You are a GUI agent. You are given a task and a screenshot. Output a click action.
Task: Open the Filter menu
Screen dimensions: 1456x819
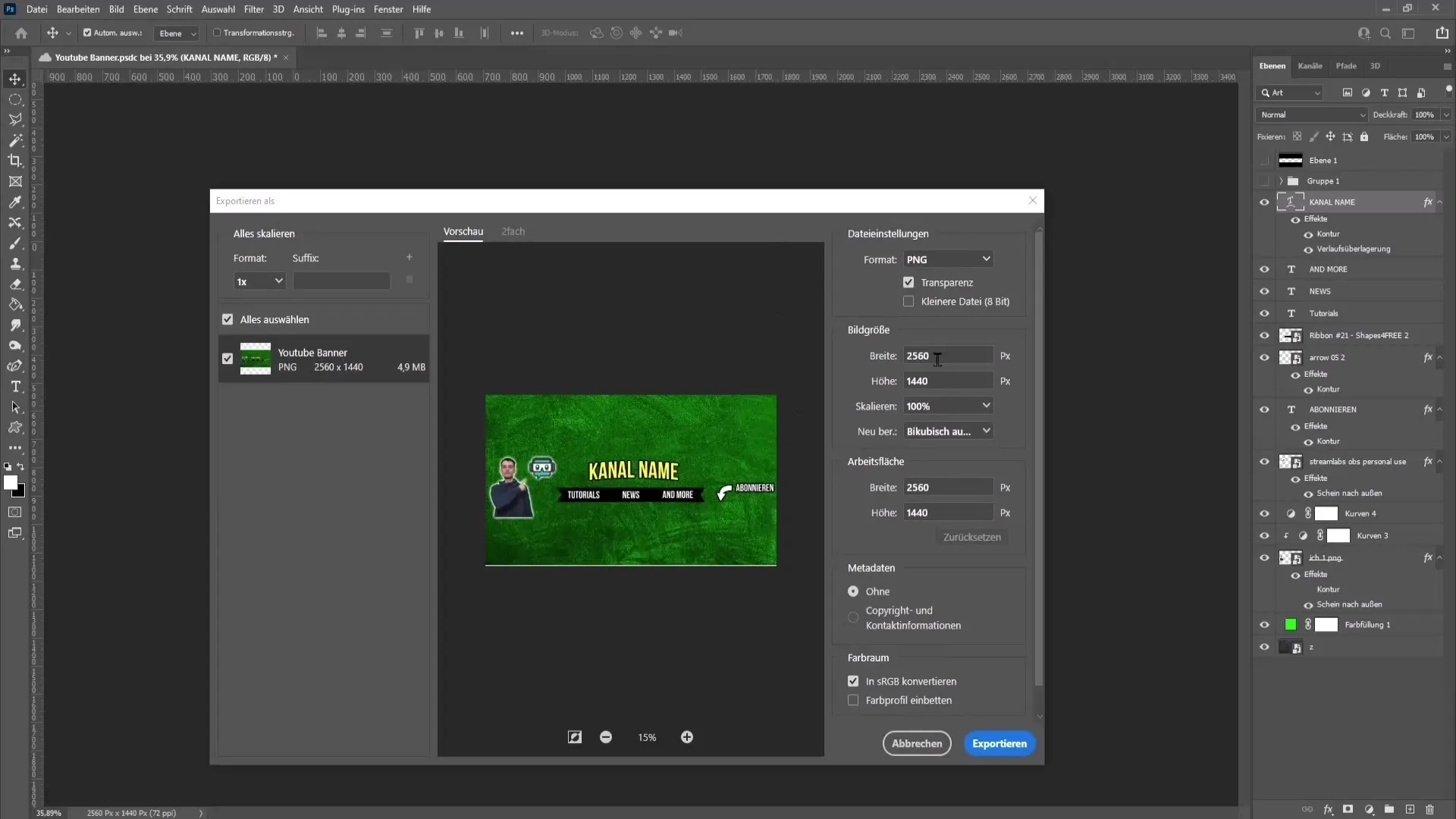253,9
